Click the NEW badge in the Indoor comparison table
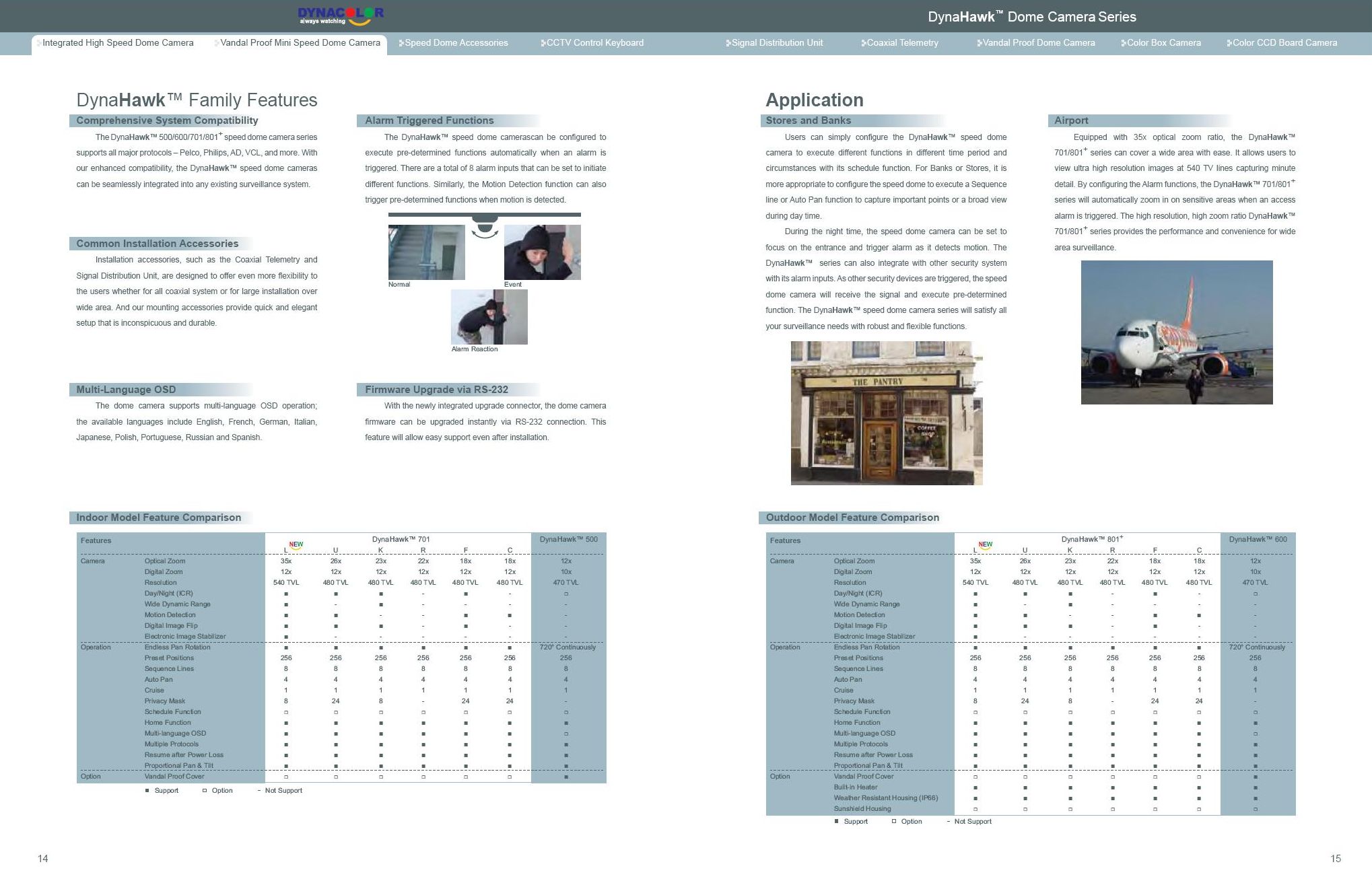 [x=296, y=544]
